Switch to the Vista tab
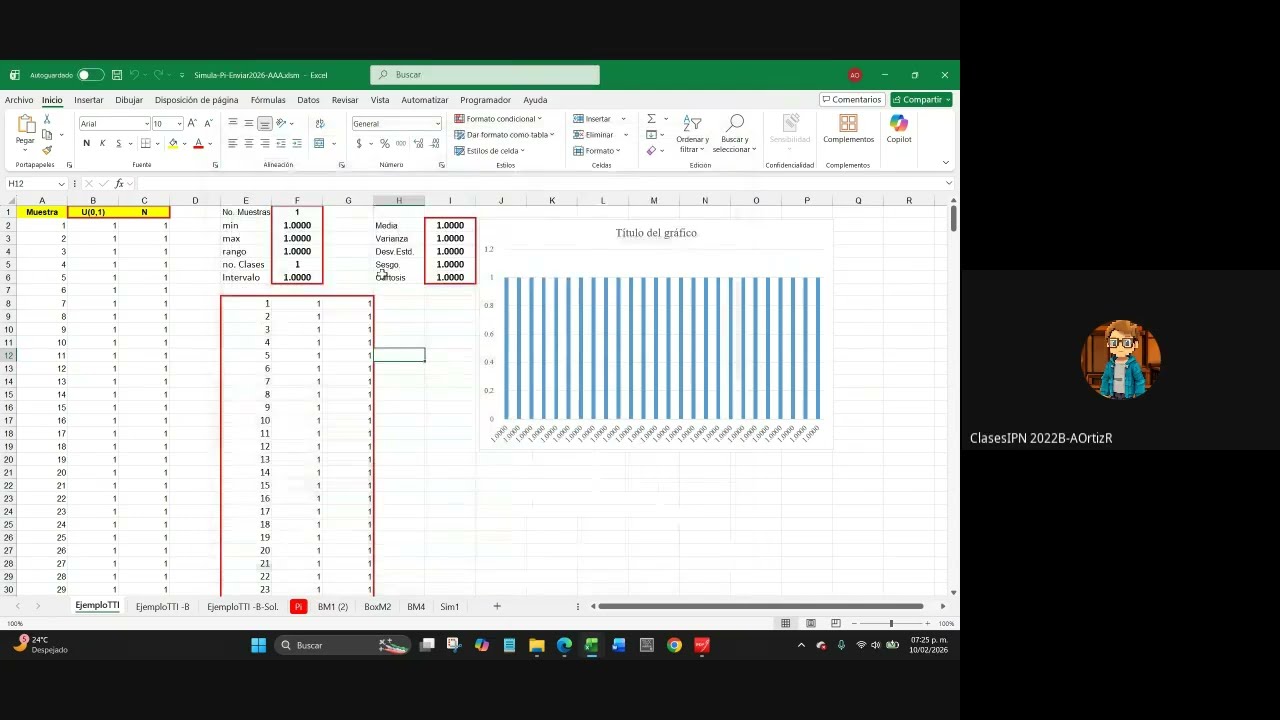Image resolution: width=1280 pixels, height=720 pixels. click(x=380, y=100)
